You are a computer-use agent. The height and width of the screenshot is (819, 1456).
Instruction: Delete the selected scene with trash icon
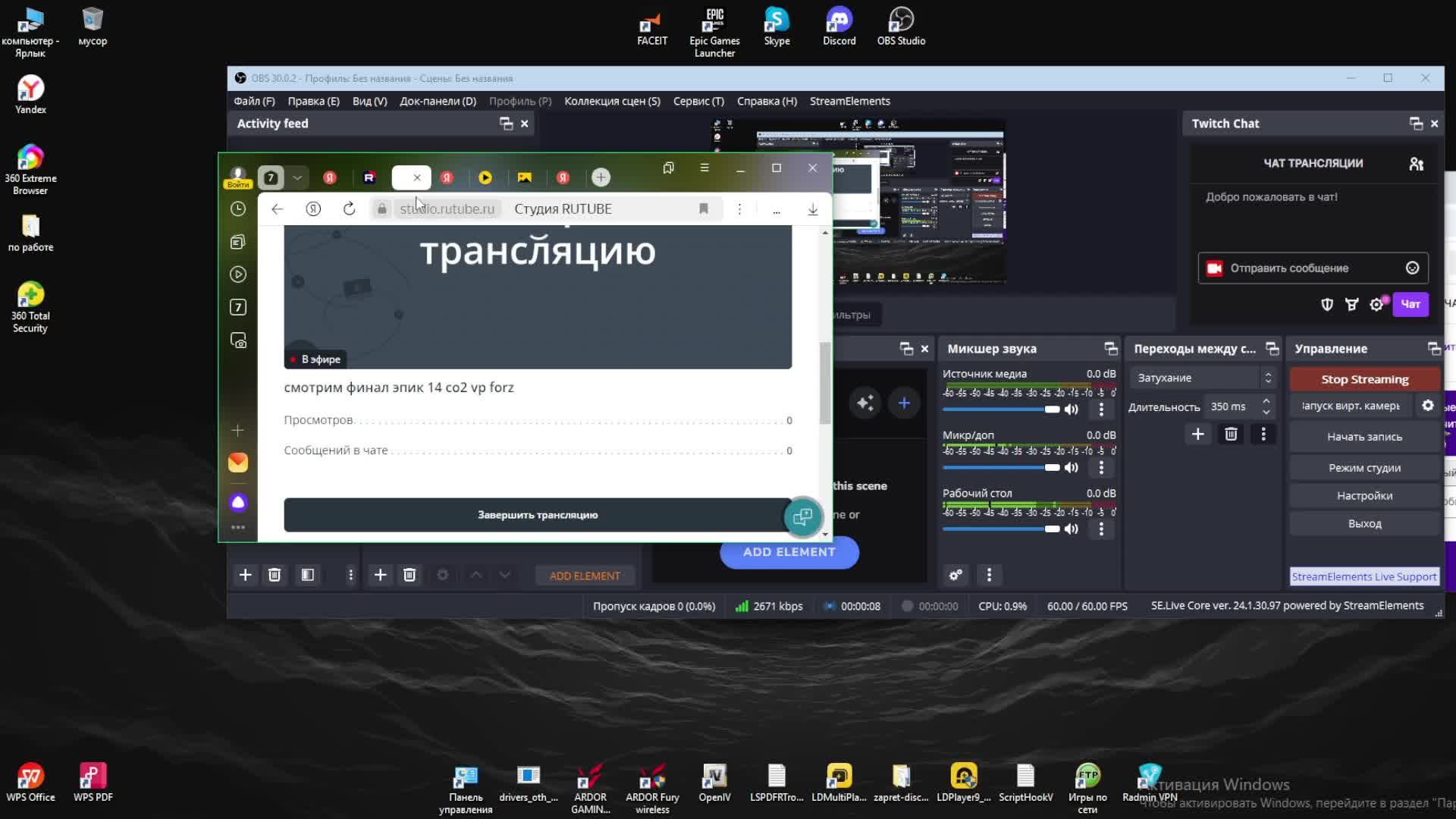[x=275, y=576]
